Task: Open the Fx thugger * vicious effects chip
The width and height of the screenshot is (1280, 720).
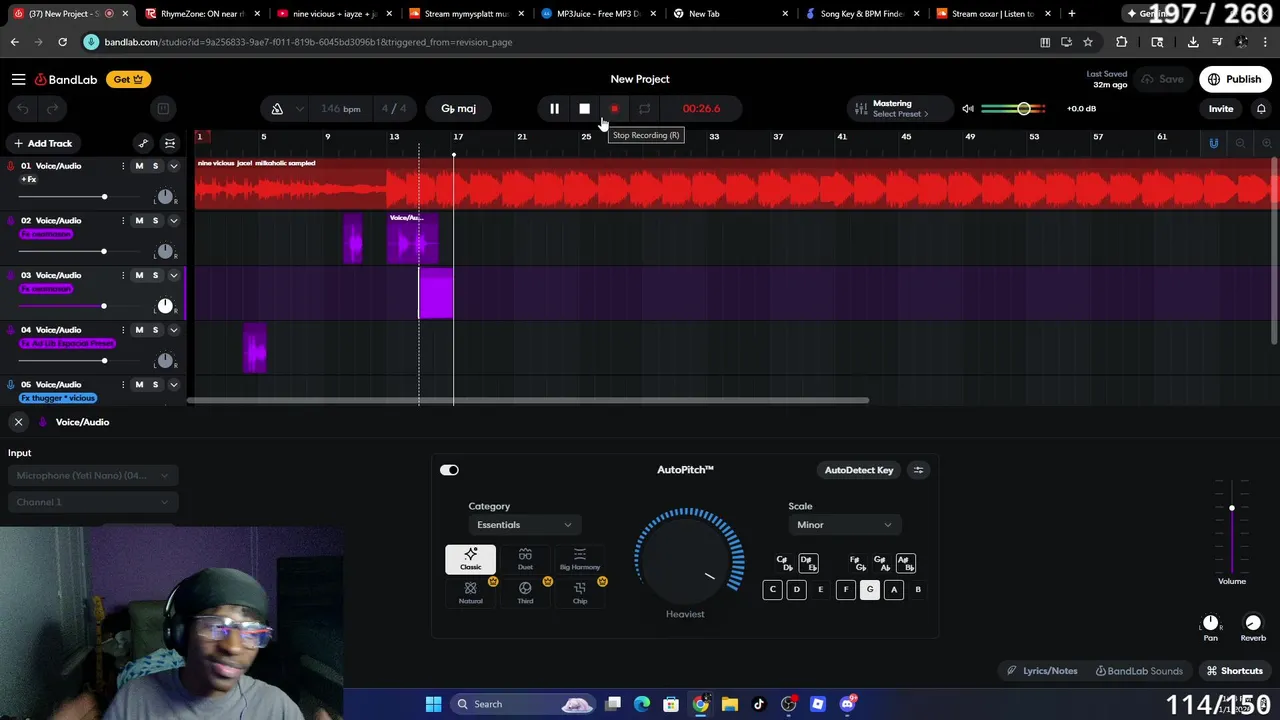Action: coord(58,398)
